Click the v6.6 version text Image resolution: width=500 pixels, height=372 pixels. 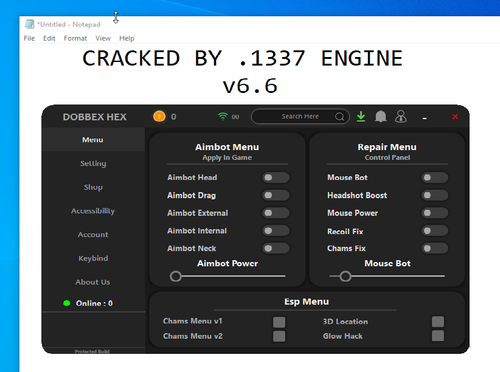(250, 86)
